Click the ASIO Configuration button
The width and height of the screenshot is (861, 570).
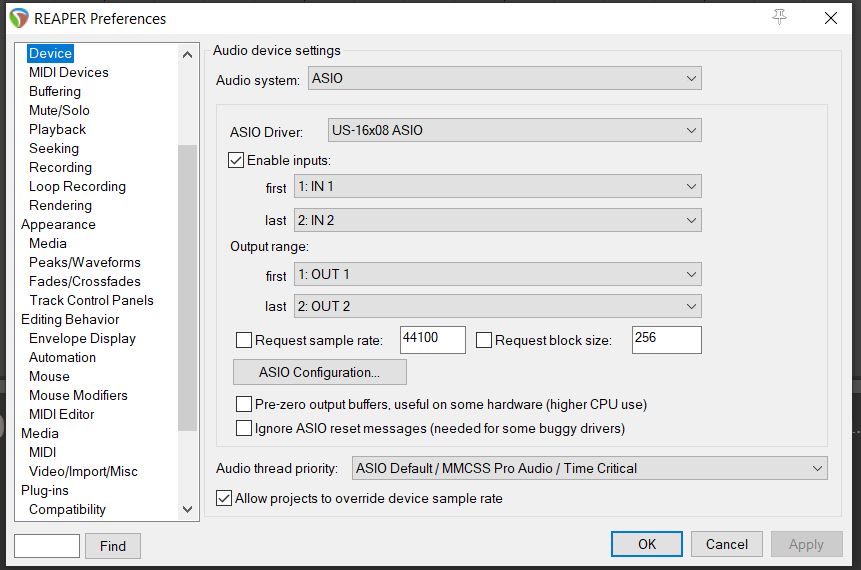click(319, 372)
